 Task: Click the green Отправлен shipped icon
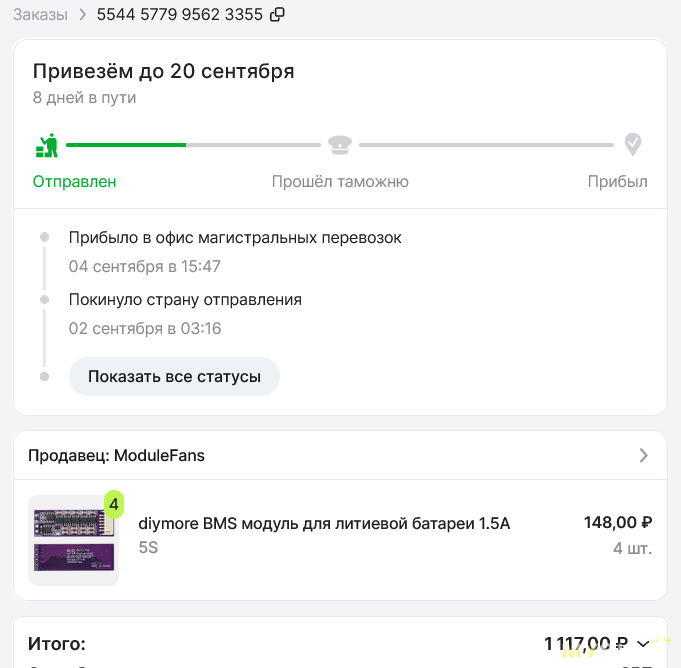point(47,145)
